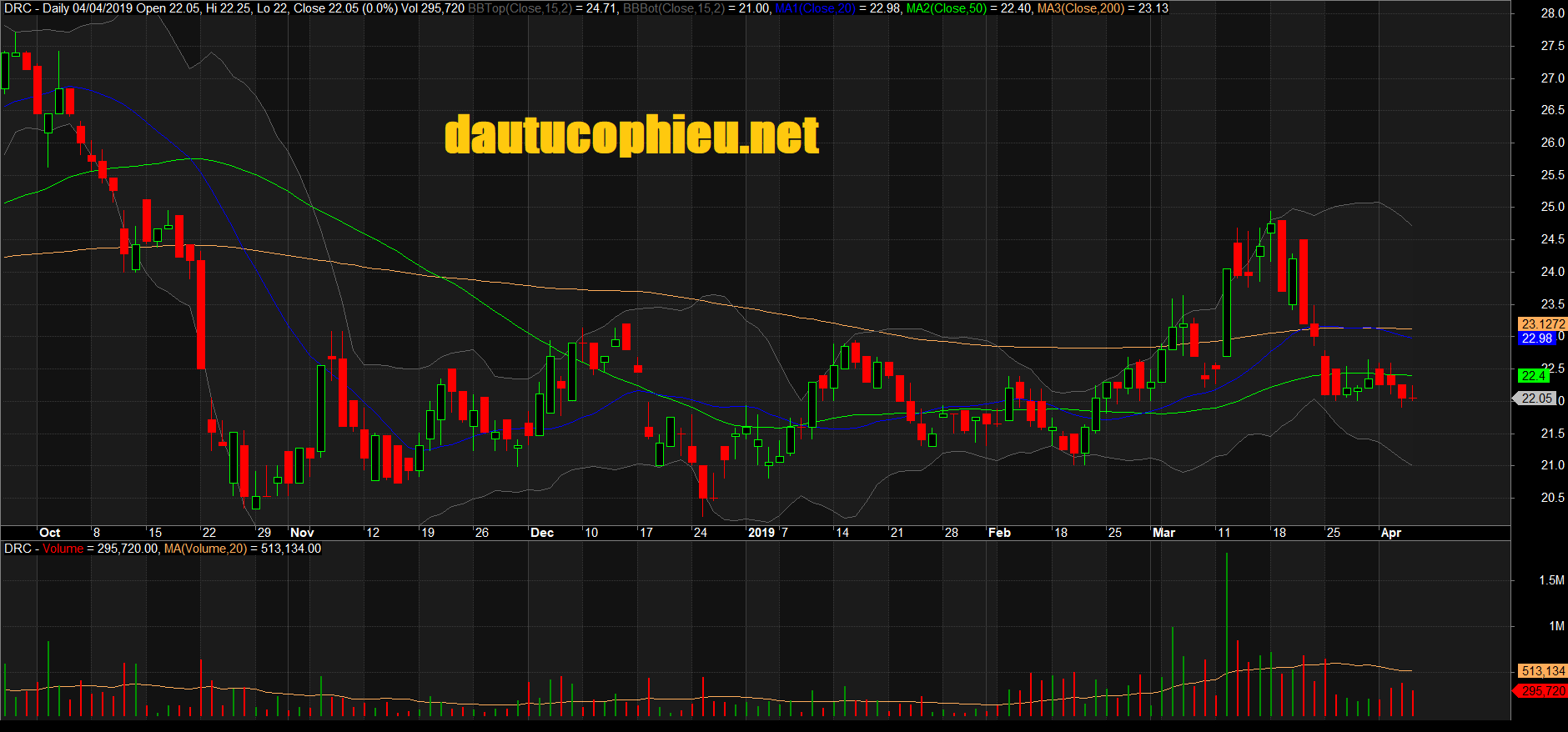Click the 25.0 price axis label
This screenshot has width=1568, height=732.
[x=1552, y=207]
